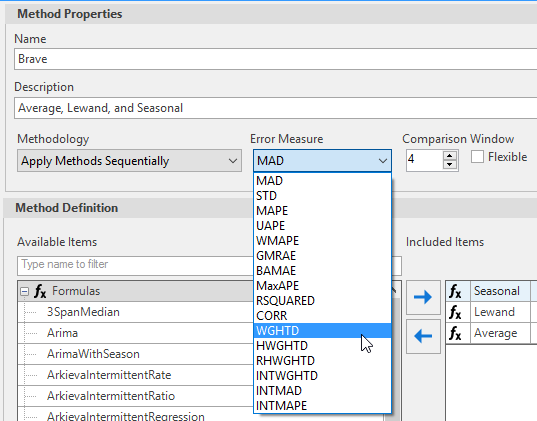Enable the Flexible checkbox
537x421 pixels.
pyautogui.click(x=477, y=157)
